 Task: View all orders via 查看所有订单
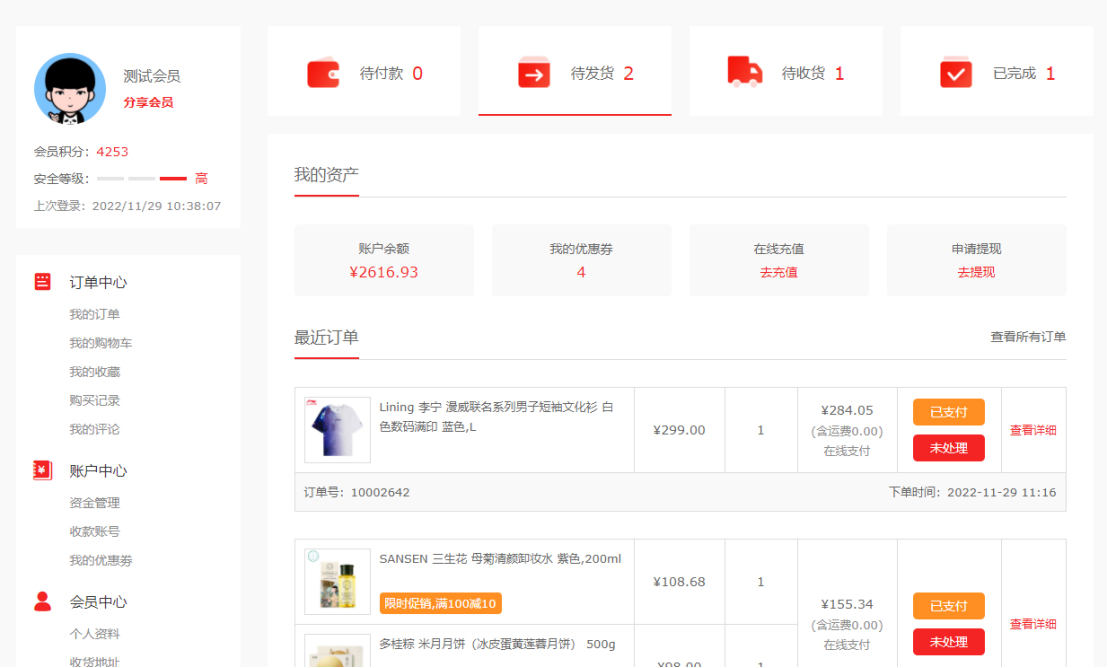click(1028, 337)
